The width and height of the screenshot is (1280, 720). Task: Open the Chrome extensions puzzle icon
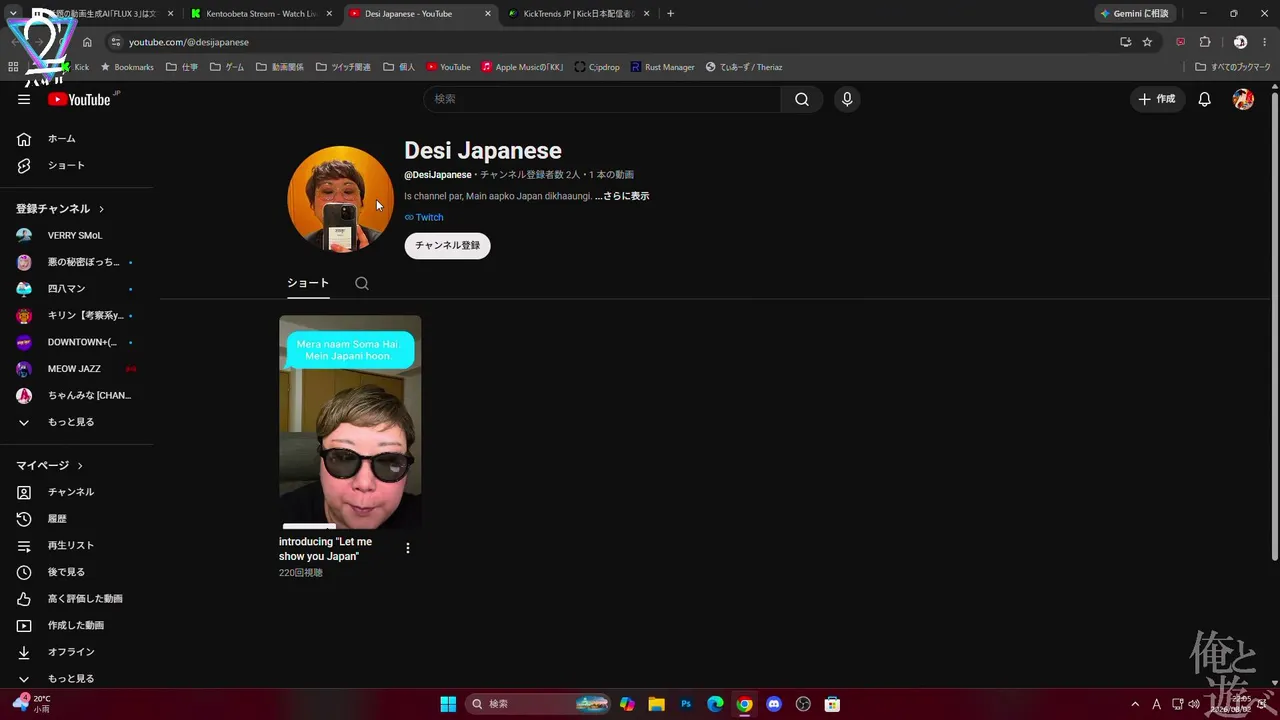point(1205,42)
